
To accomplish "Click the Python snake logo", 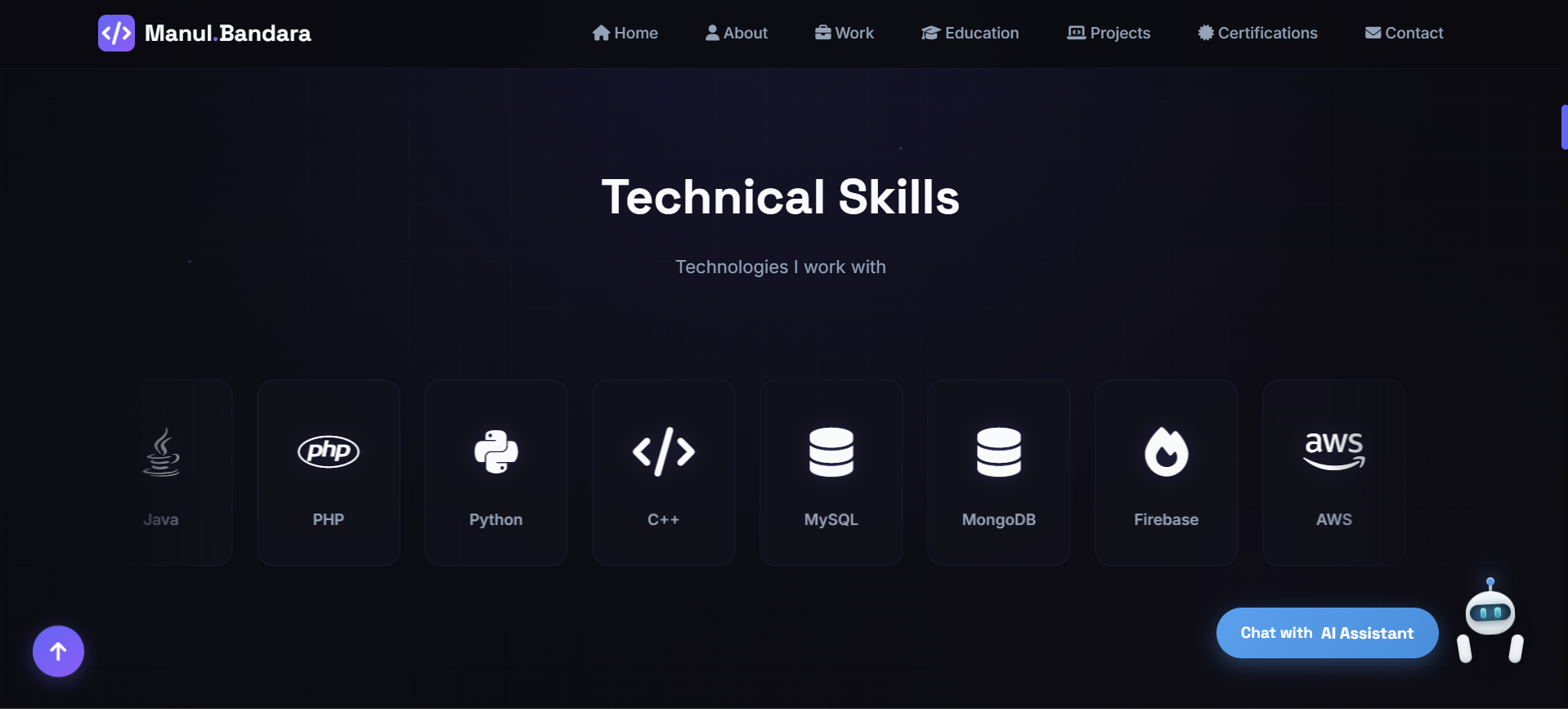I will pyautogui.click(x=496, y=451).
